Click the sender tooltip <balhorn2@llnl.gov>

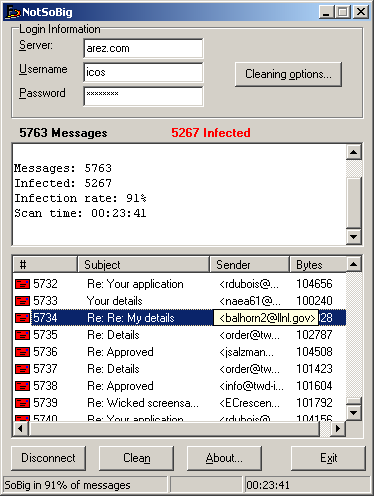(x=266, y=318)
